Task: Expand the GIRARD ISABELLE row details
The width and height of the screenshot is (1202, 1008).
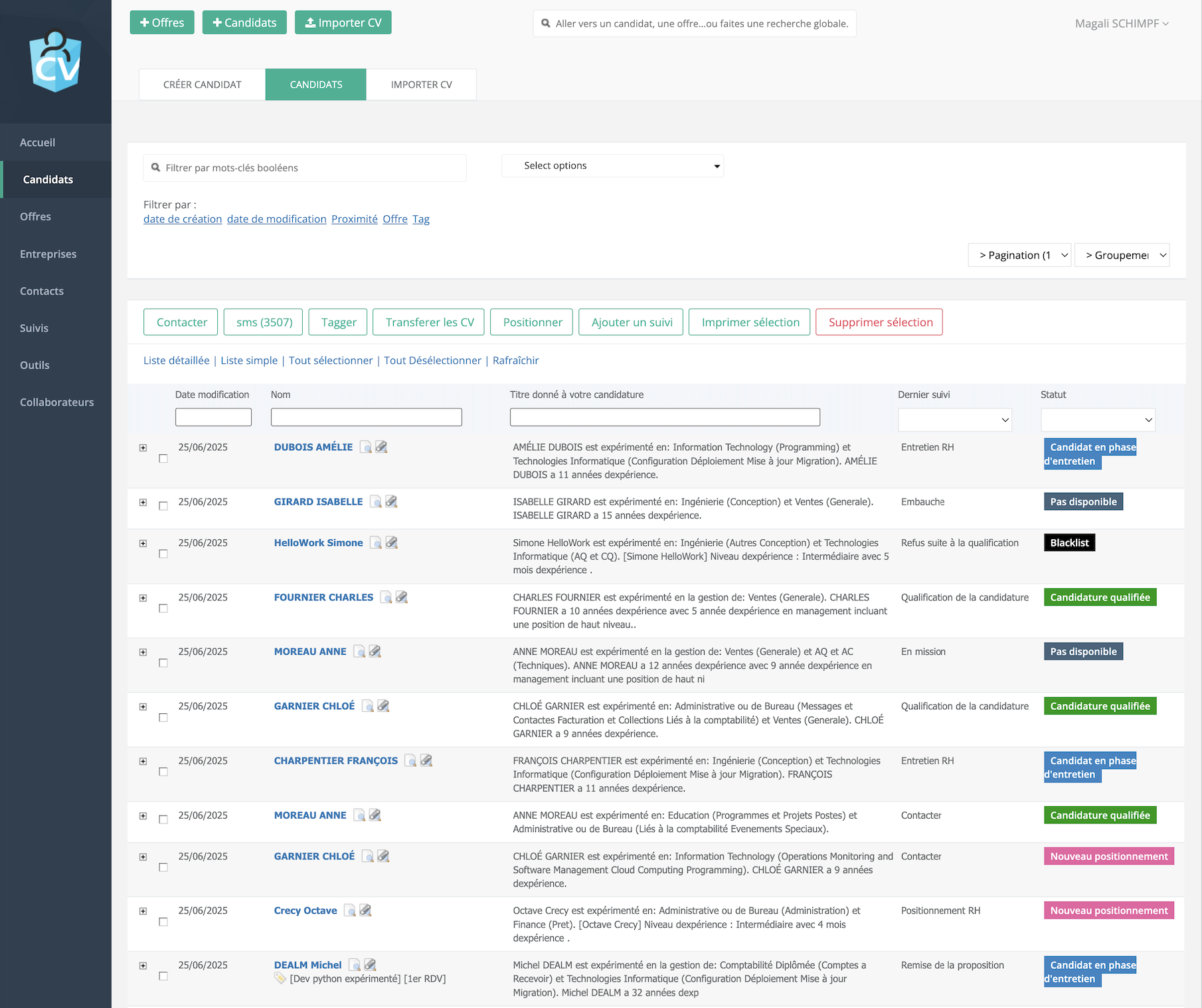Action: 143,503
